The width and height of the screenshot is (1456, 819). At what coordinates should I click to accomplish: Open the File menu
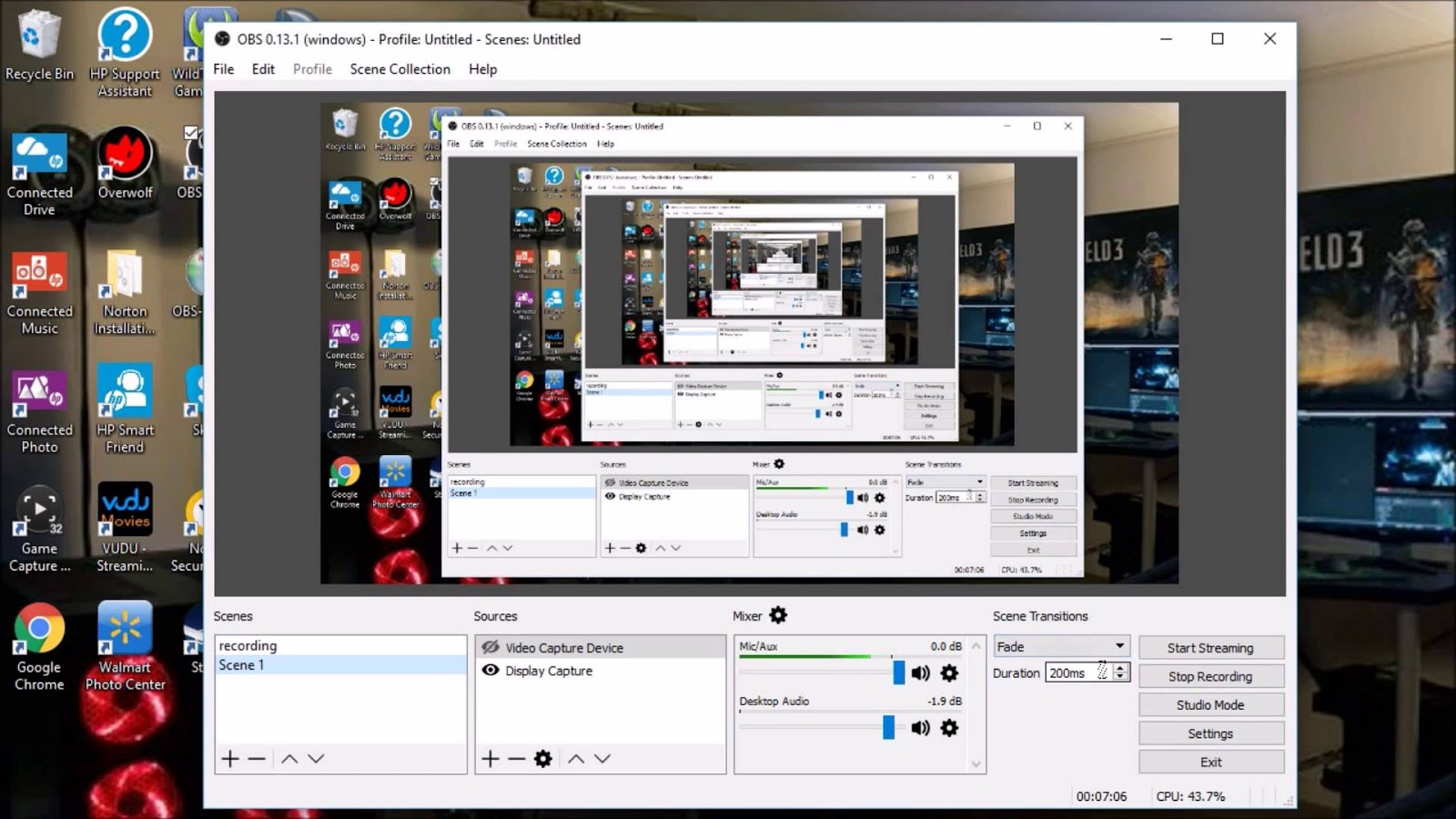224,69
